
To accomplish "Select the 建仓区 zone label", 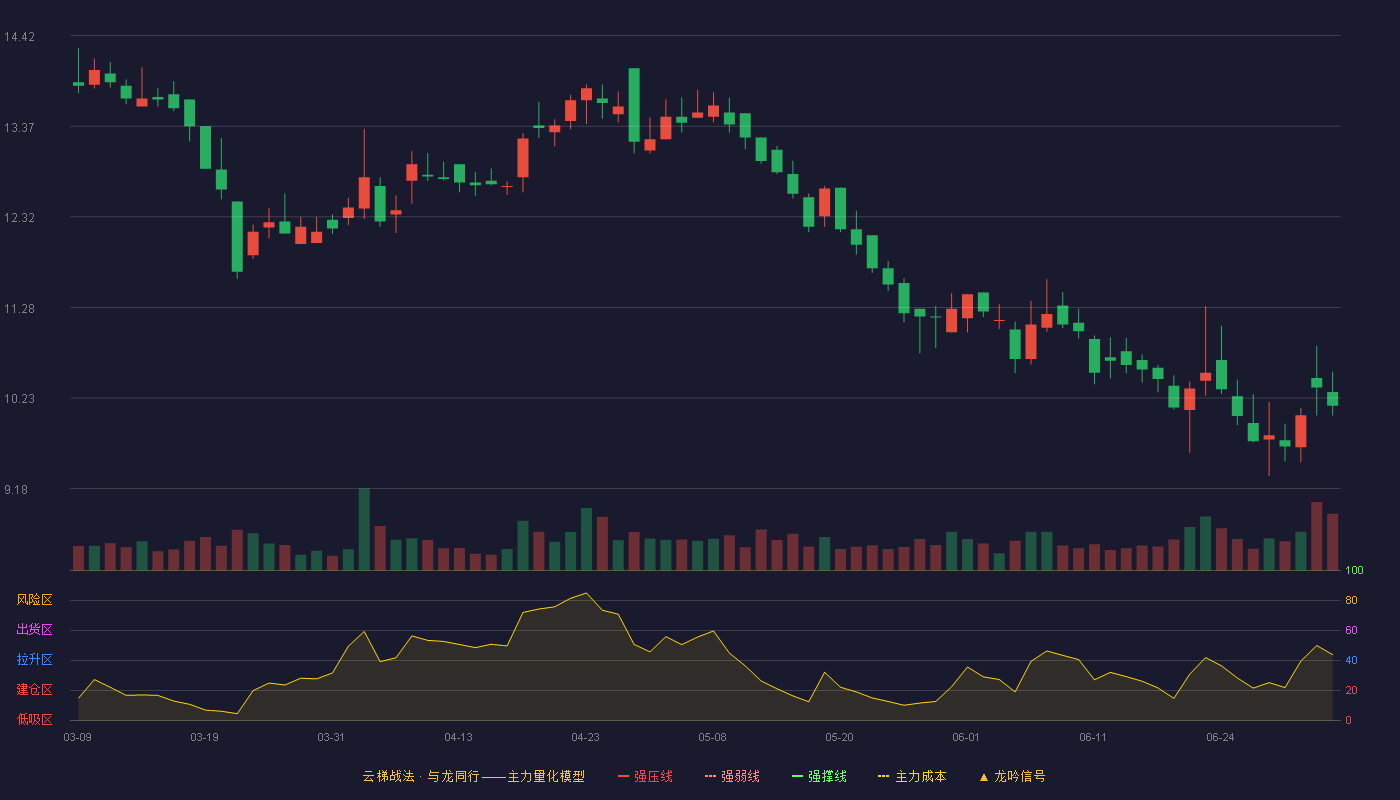I will pyautogui.click(x=34, y=690).
